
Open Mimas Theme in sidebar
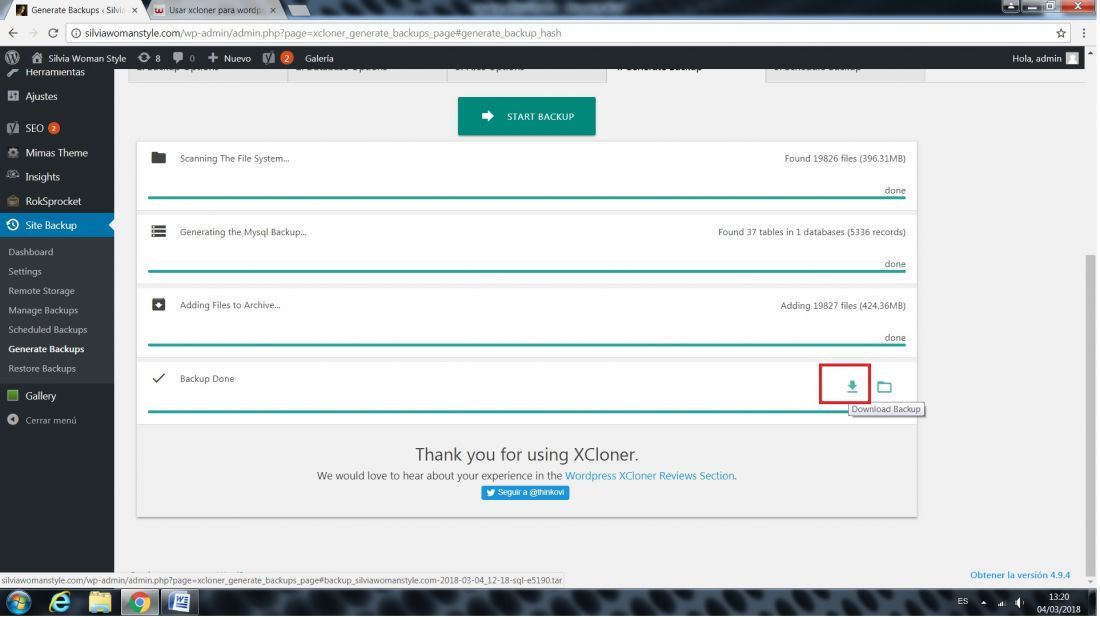pyautogui.click(x=57, y=153)
